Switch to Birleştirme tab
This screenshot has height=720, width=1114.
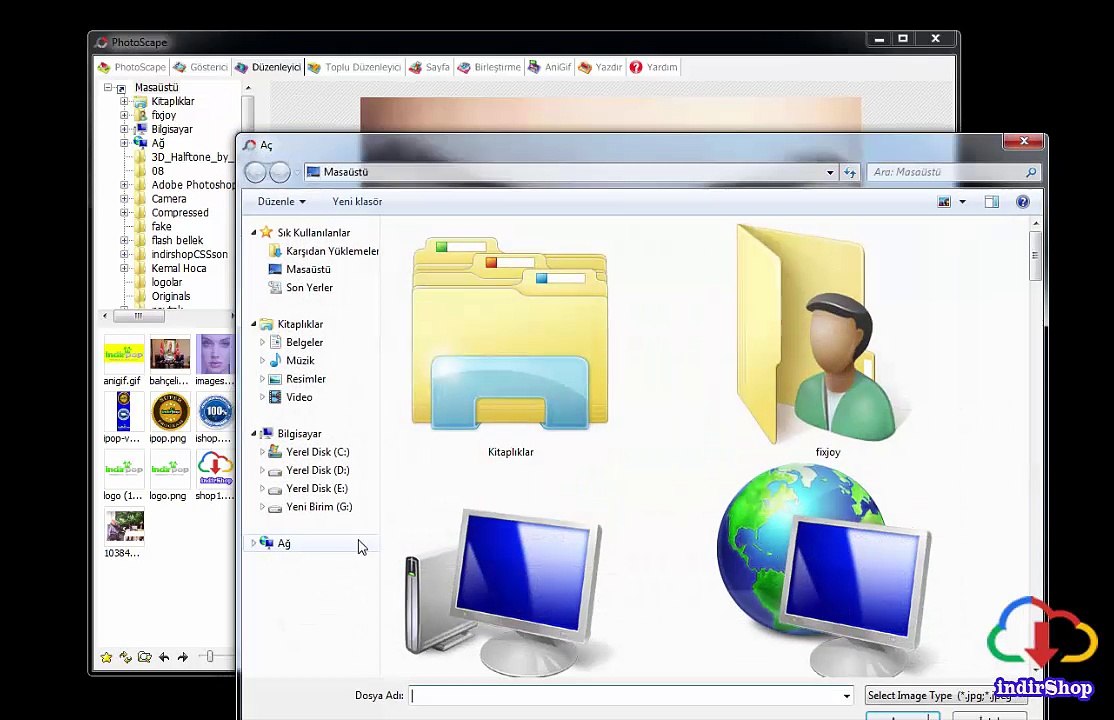(490, 68)
